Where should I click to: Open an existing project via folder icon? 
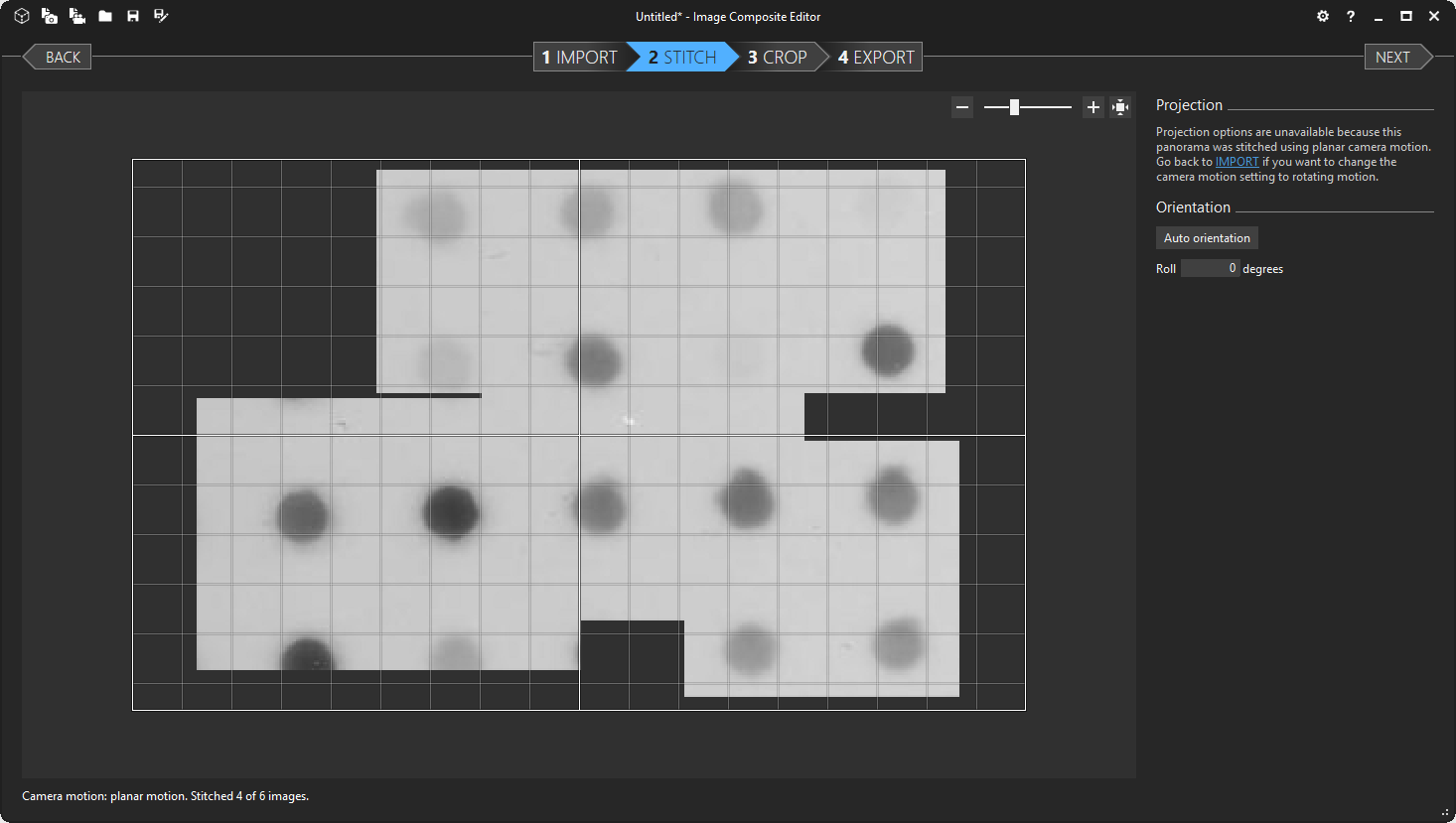point(105,16)
